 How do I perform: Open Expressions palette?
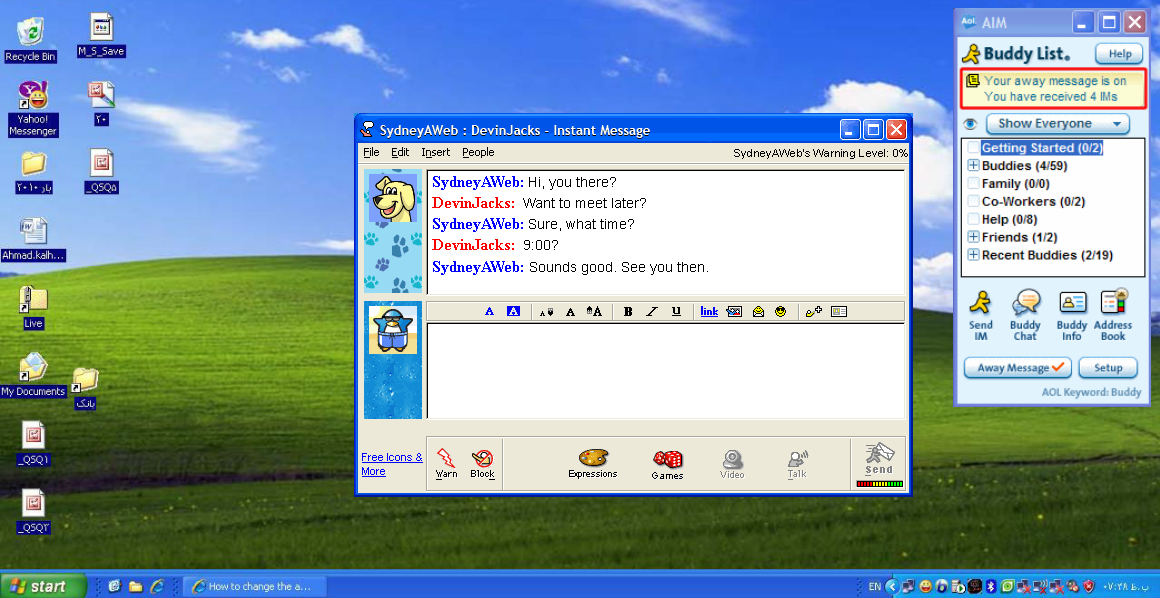(593, 463)
